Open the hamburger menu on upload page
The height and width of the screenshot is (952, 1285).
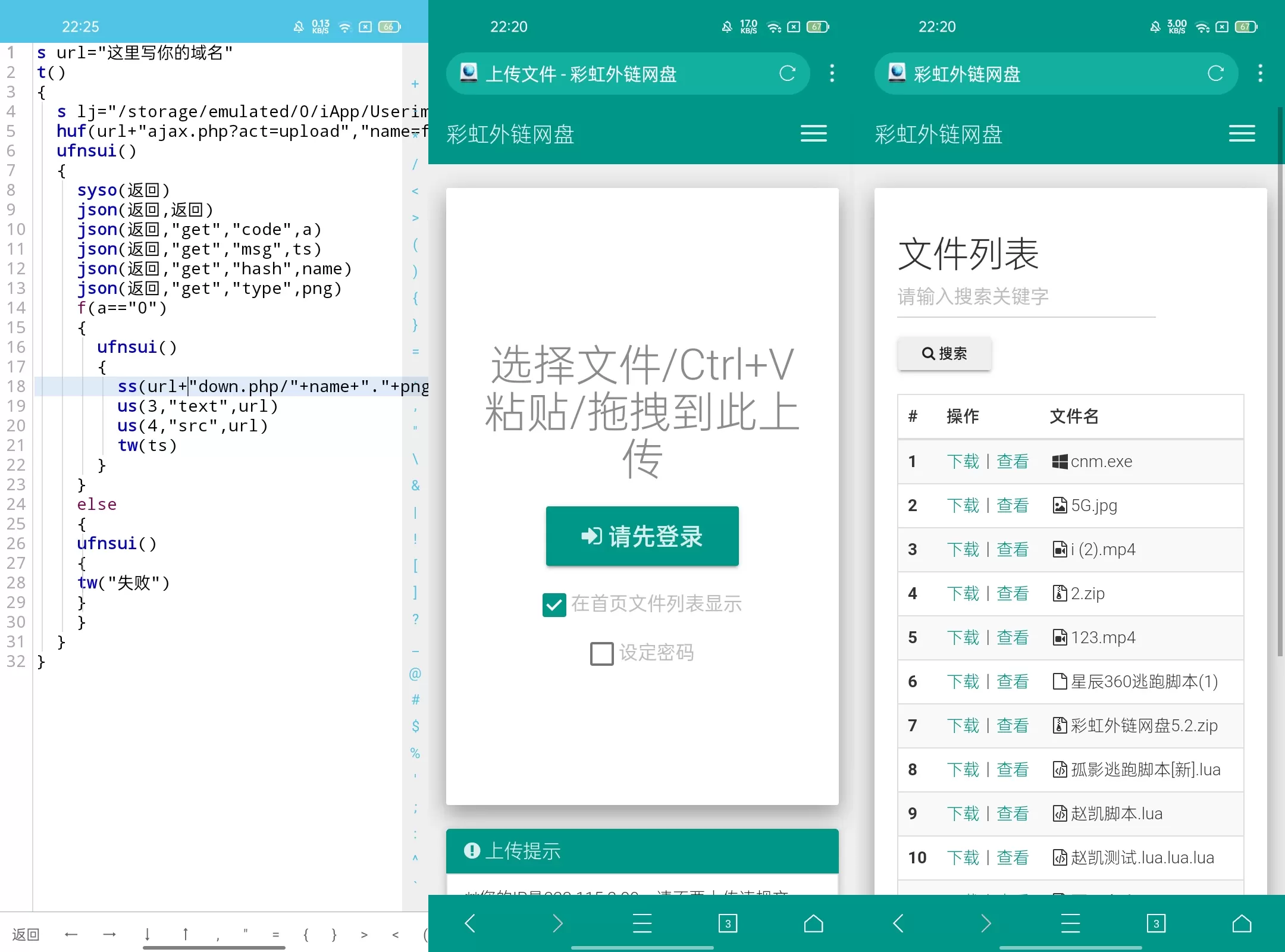pos(813,133)
